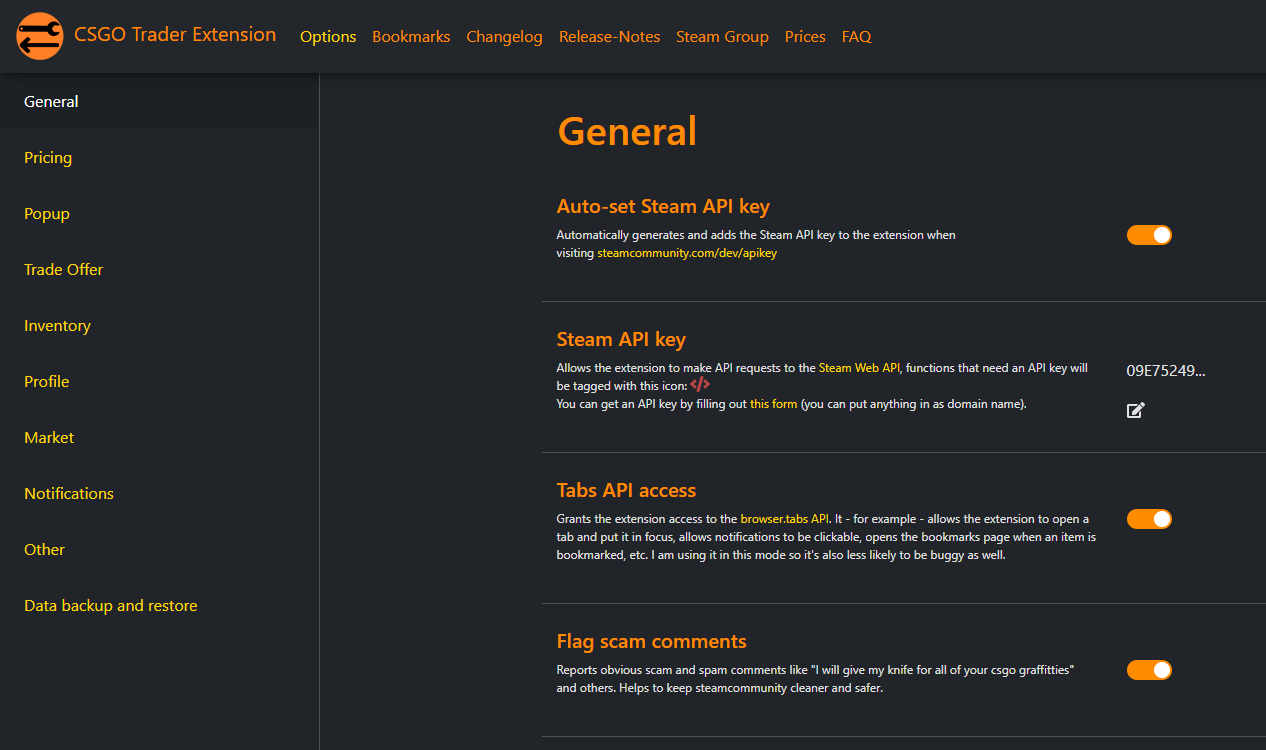Open Popup settings in sidebar
Screen dimensions: 1266x750
tap(159, 214)
